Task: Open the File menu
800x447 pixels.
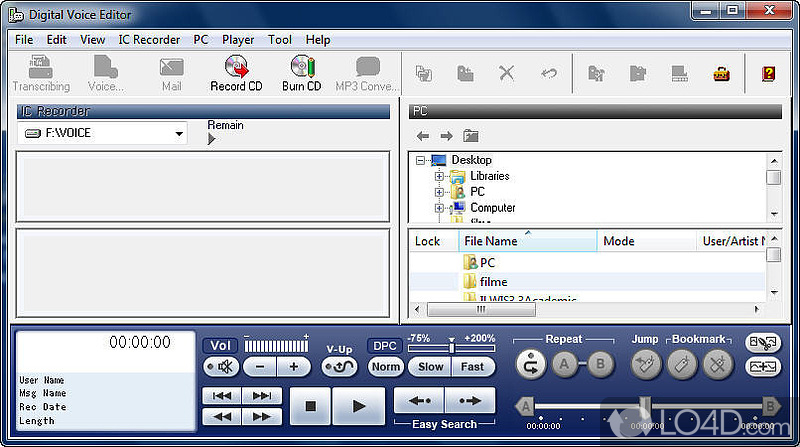Action: point(24,40)
